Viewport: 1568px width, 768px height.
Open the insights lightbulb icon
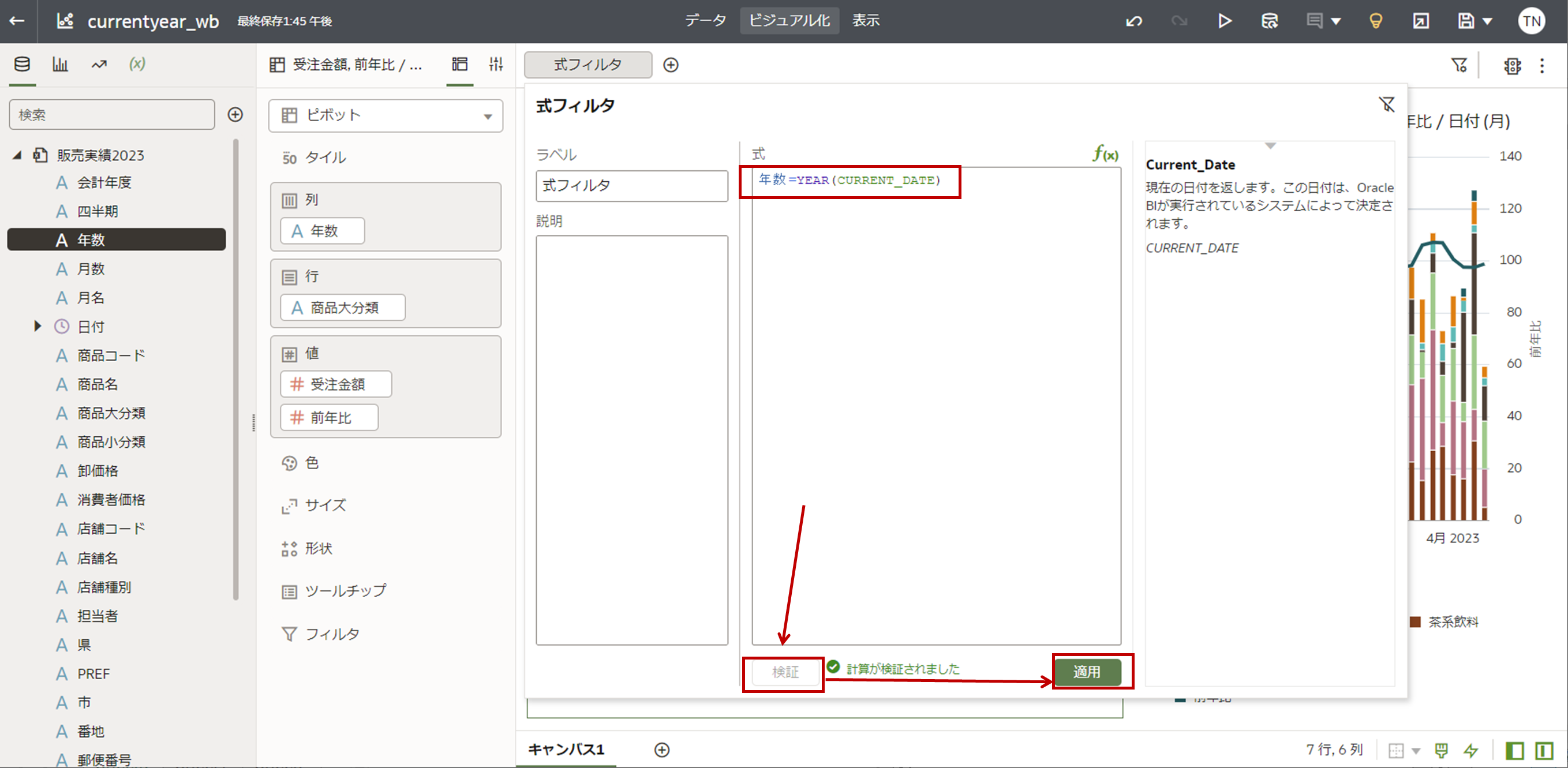[1375, 21]
